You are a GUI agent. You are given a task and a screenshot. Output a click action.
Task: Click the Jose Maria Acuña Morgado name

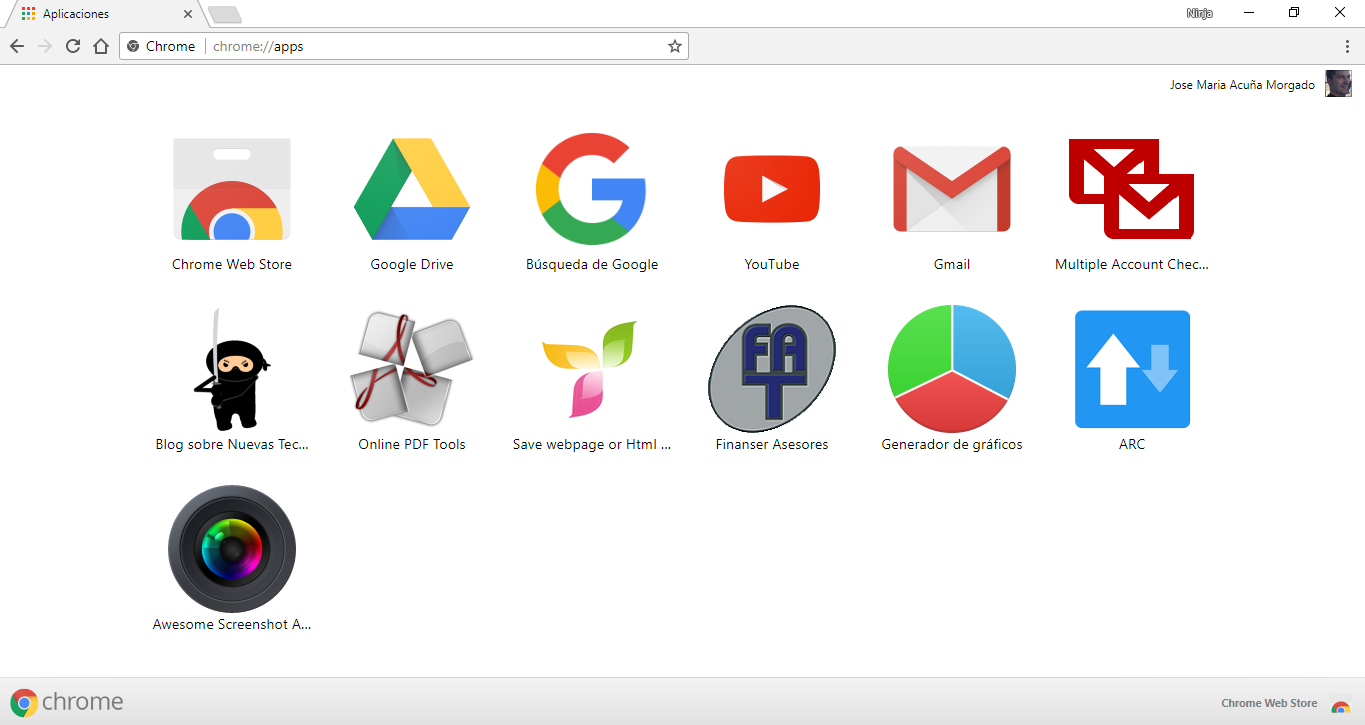1242,85
